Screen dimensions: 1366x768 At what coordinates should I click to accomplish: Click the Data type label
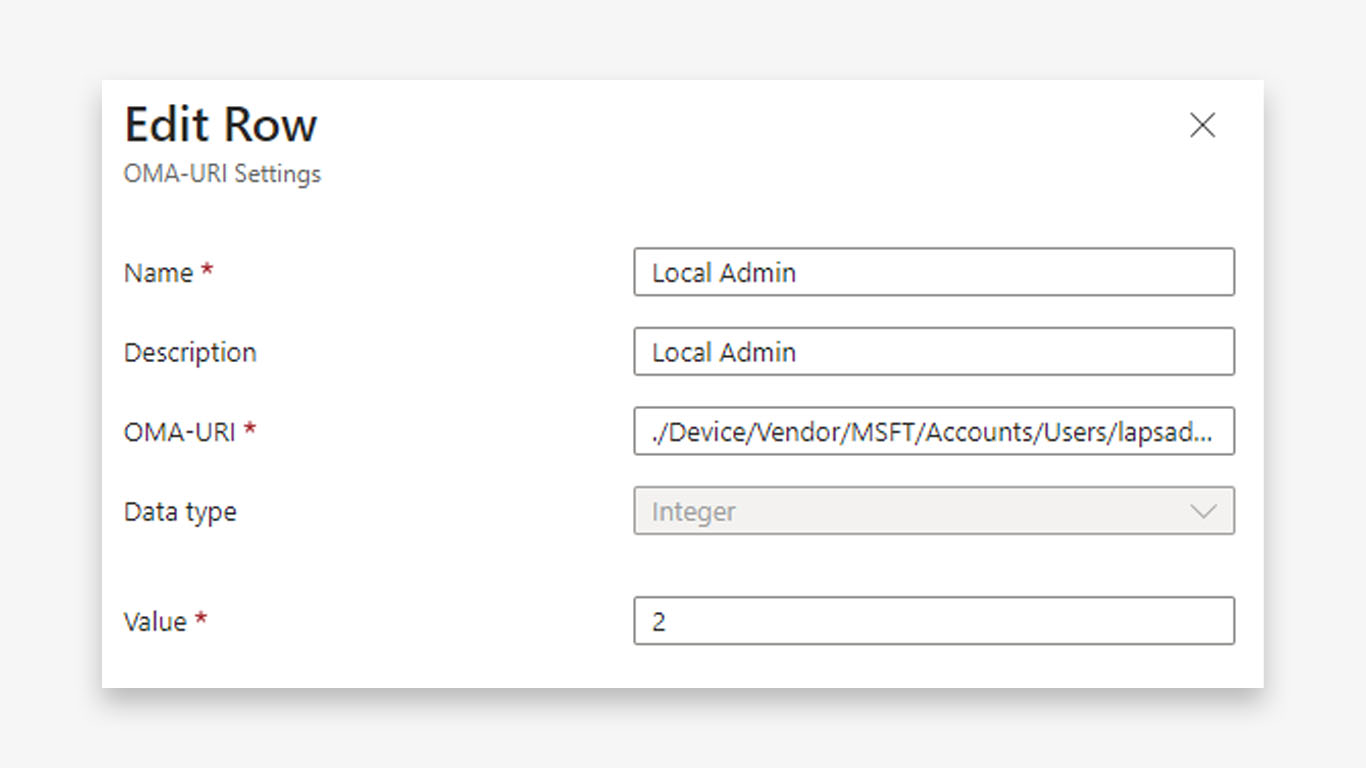coord(180,512)
